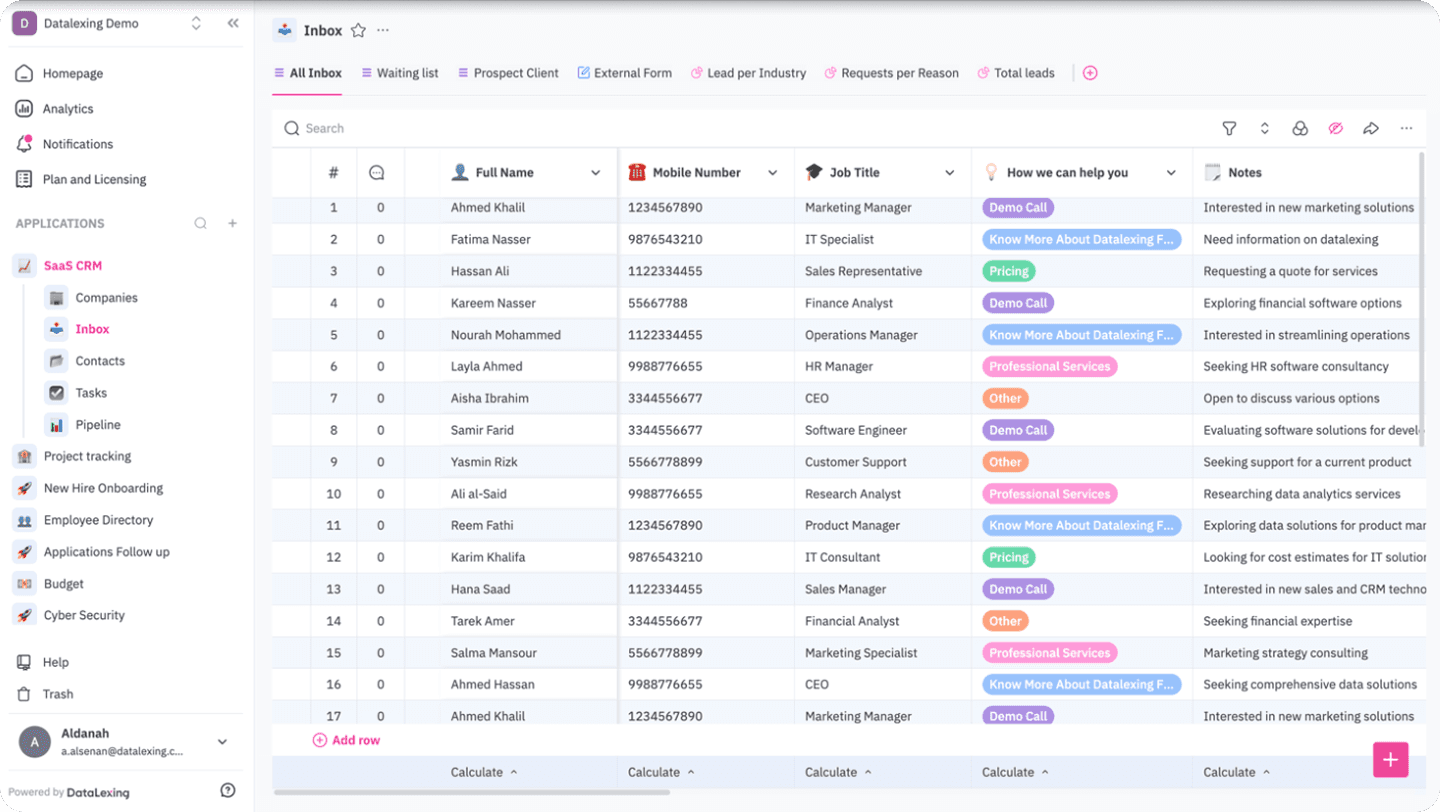This screenshot has height=812, width=1440.
Task: Open the filter funnel icon
Action: pos(1229,128)
